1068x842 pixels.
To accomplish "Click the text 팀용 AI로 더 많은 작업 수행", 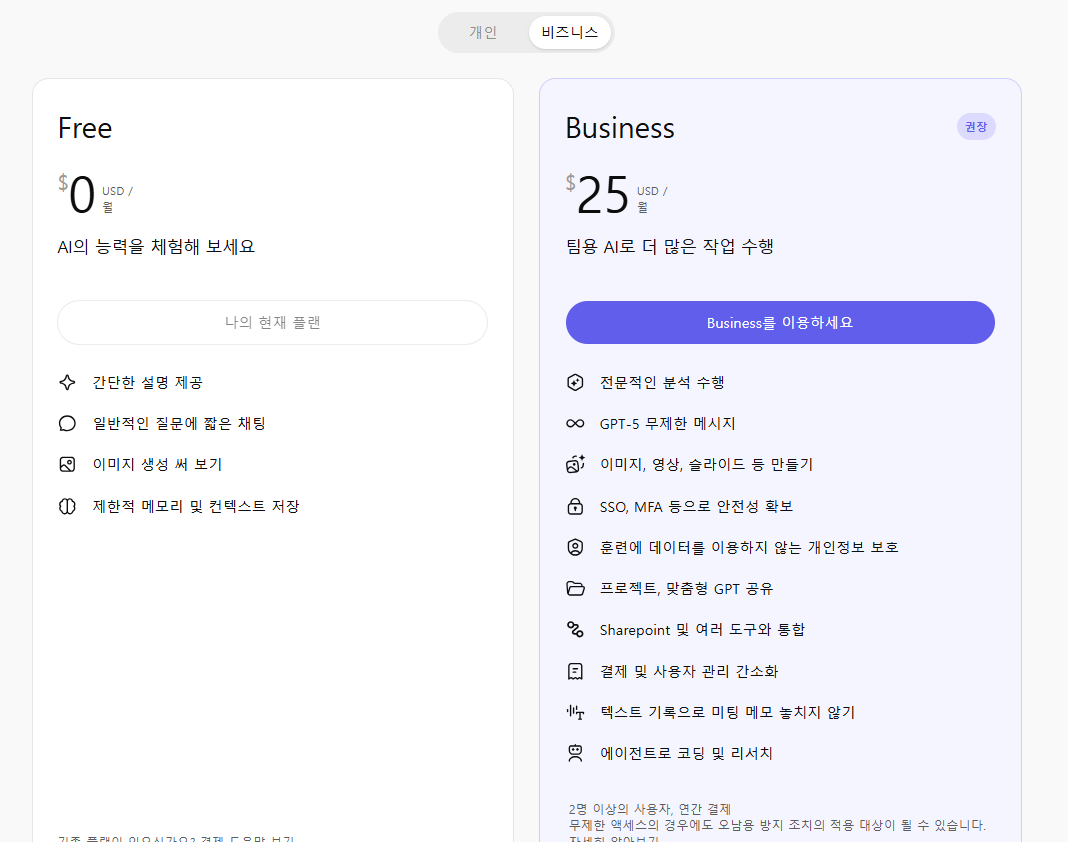I will tap(670, 247).
